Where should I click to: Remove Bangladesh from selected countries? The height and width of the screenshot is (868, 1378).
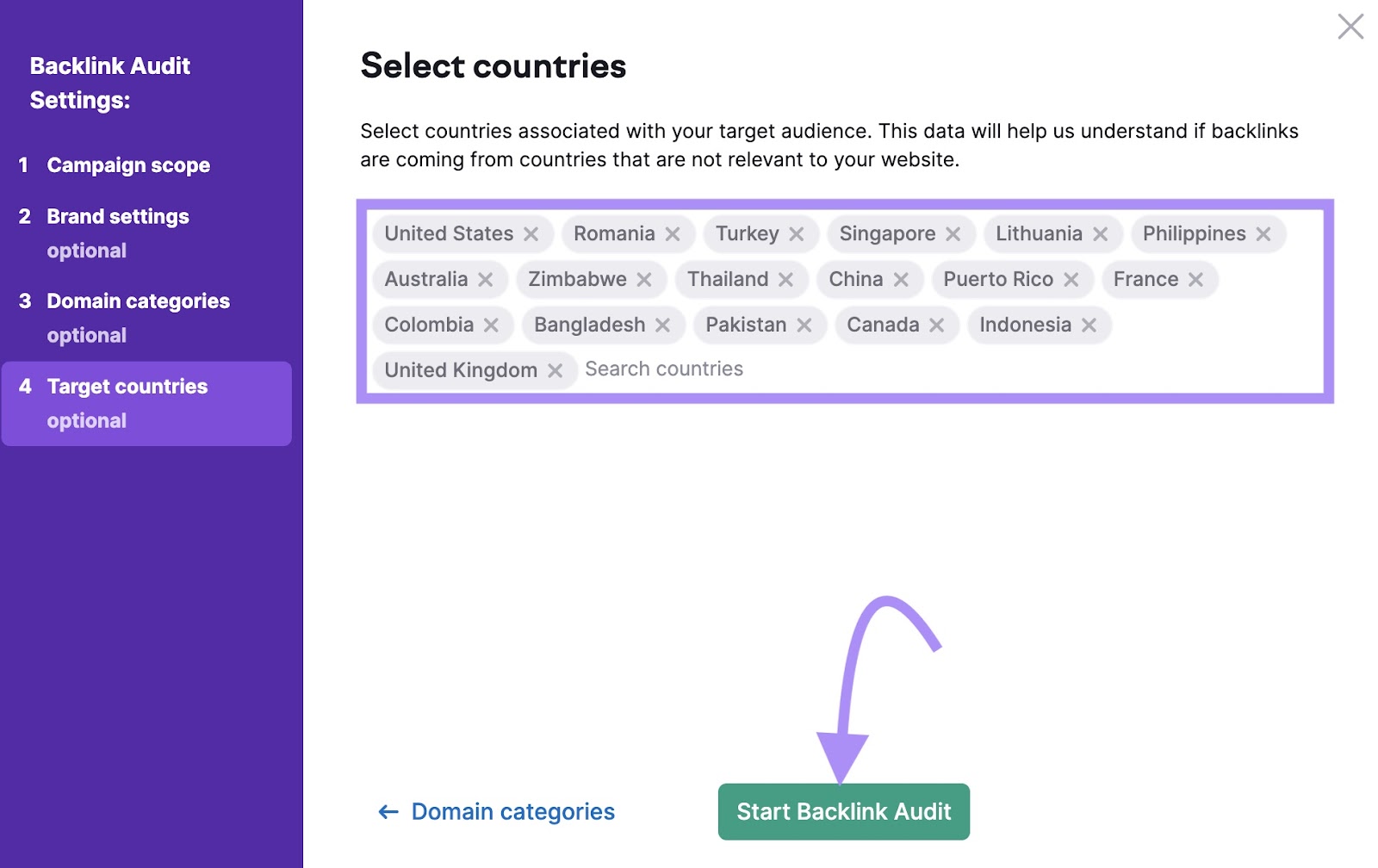663,325
